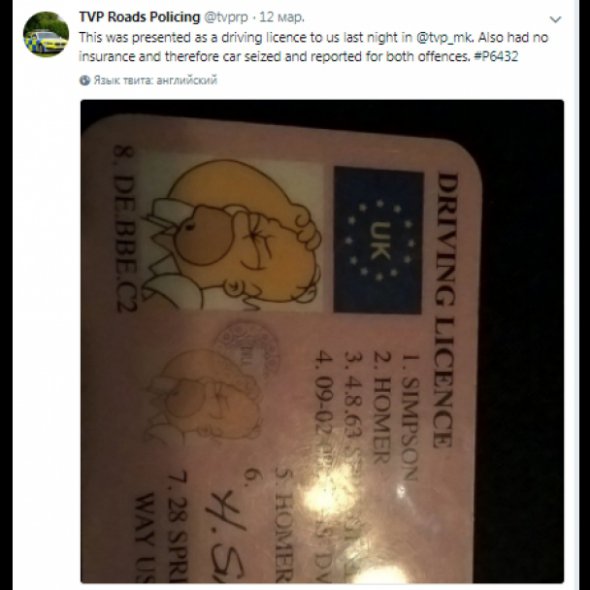Click the blue UK flag emblem in photo

pos(378,240)
